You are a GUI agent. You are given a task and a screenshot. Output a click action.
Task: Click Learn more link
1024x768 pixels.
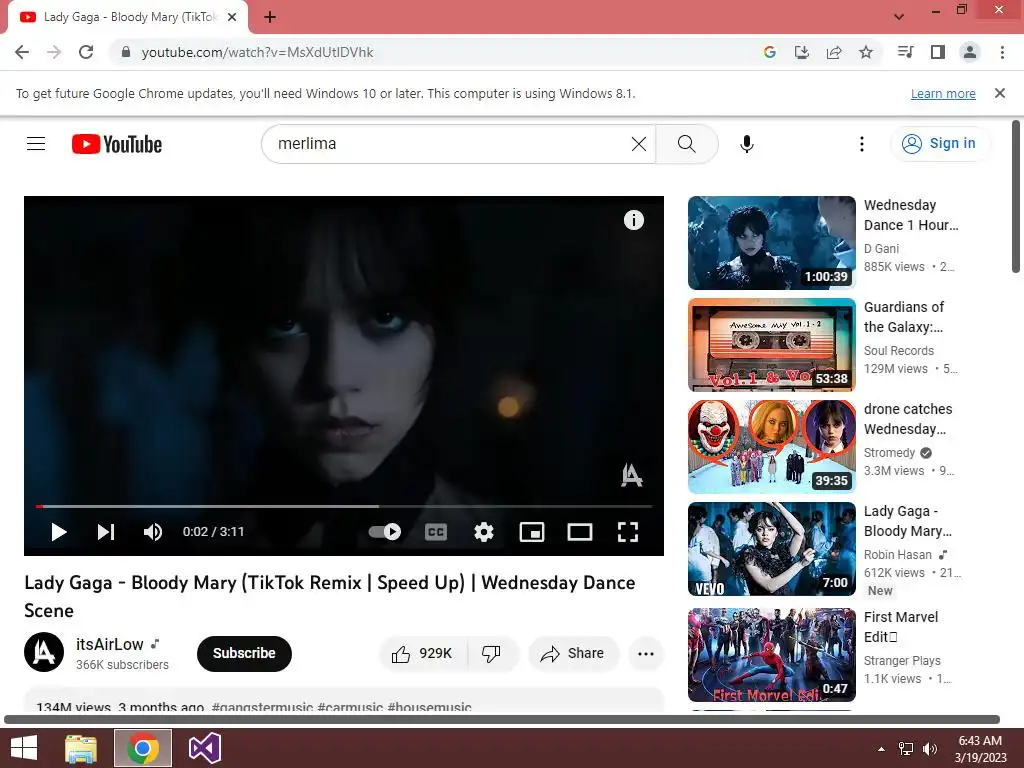click(x=943, y=93)
